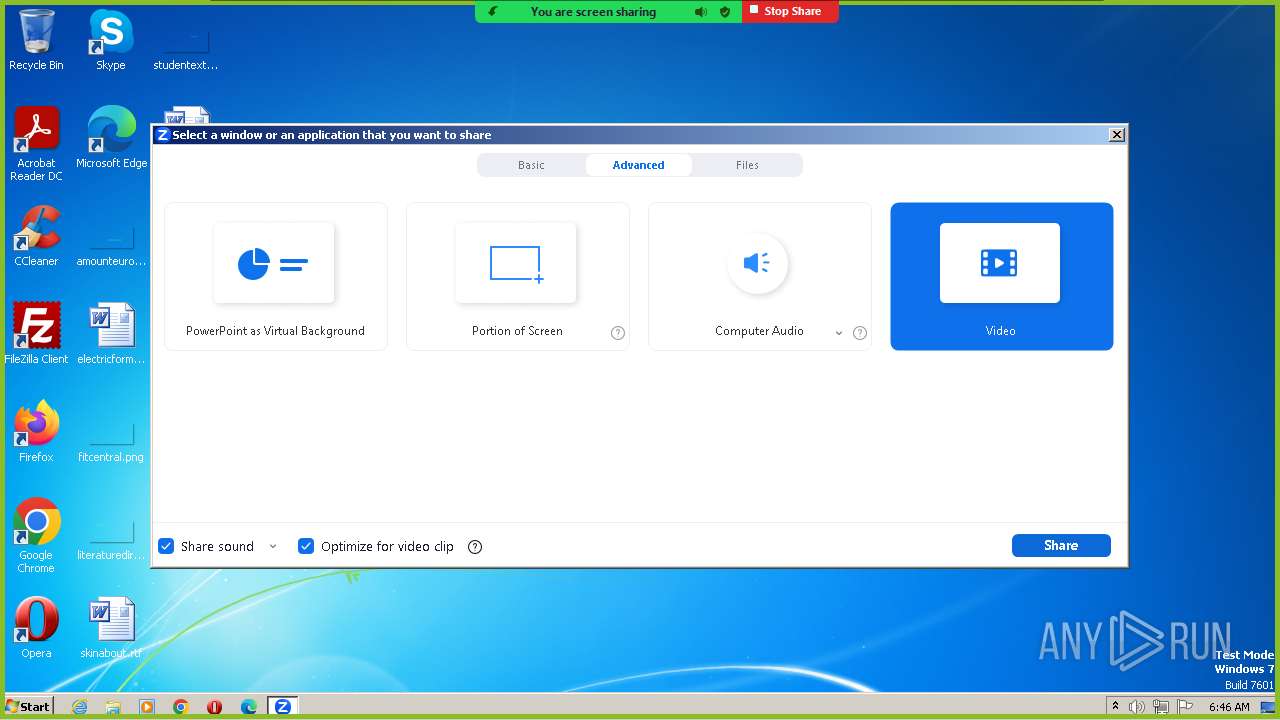Switch to the Files tab
This screenshot has width=1280, height=720.
[x=747, y=165]
